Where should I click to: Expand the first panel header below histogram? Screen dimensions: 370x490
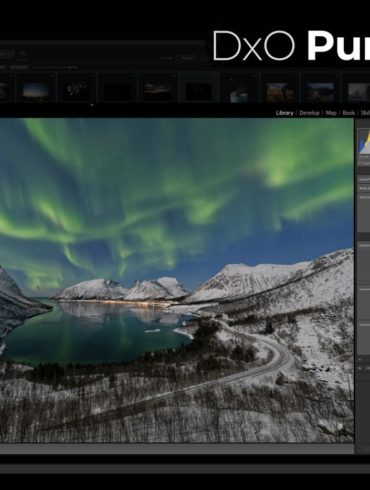coord(364,179)
